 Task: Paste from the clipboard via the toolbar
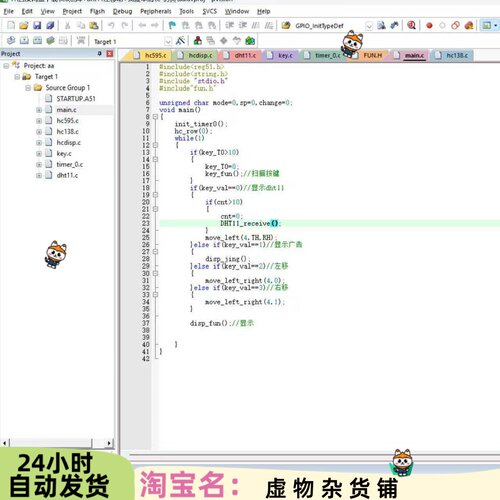tap(94, 25)
